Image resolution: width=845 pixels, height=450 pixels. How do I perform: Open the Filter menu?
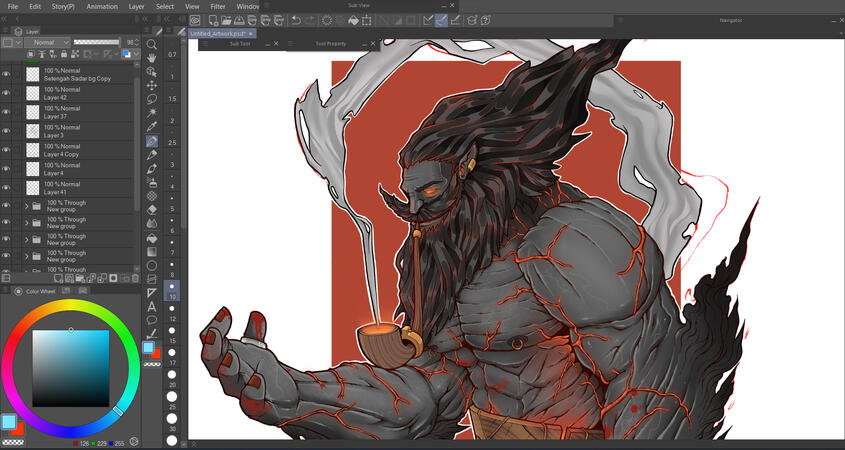click(217, 6)
